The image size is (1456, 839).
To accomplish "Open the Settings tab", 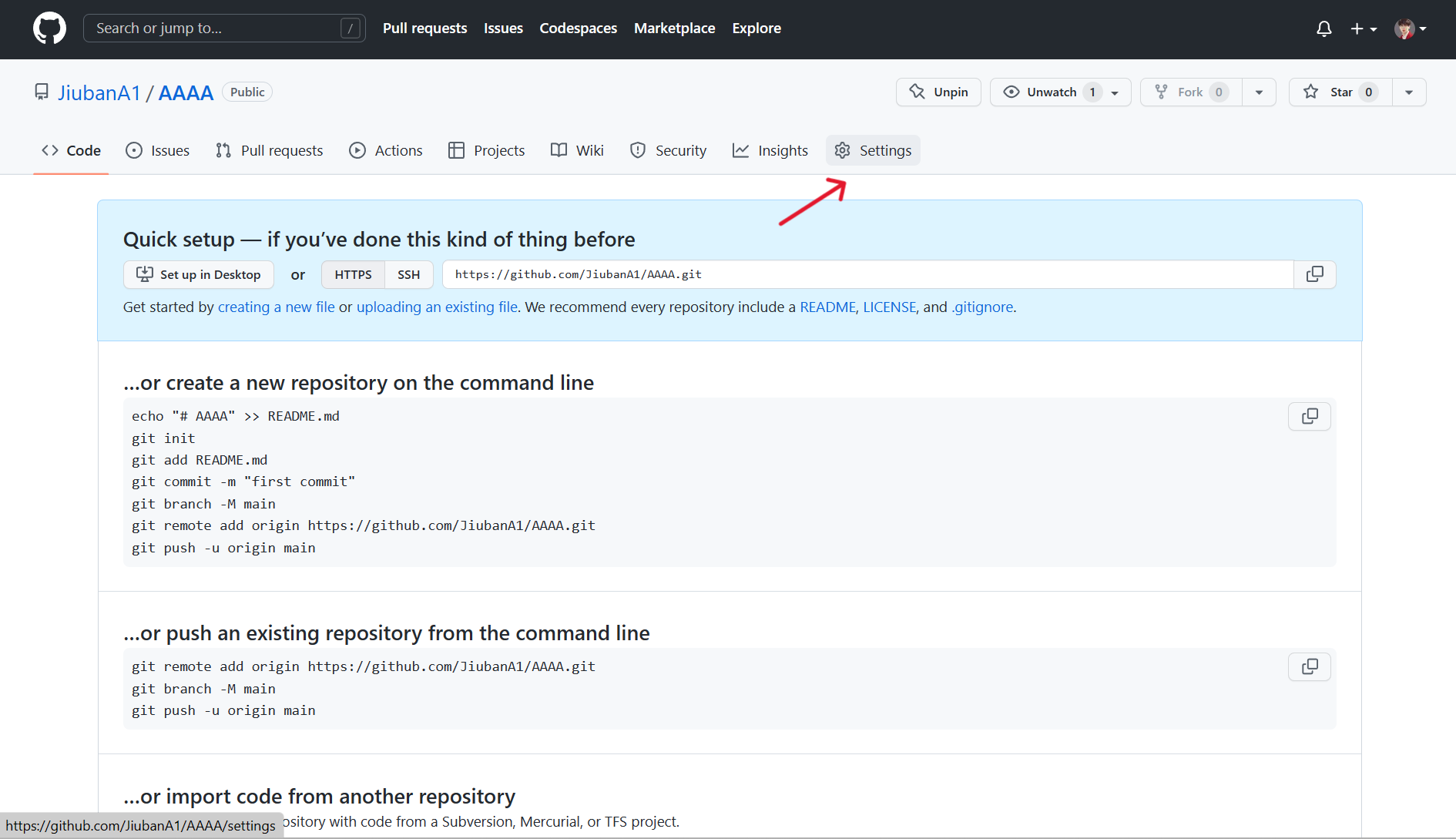I will [873, 151].
